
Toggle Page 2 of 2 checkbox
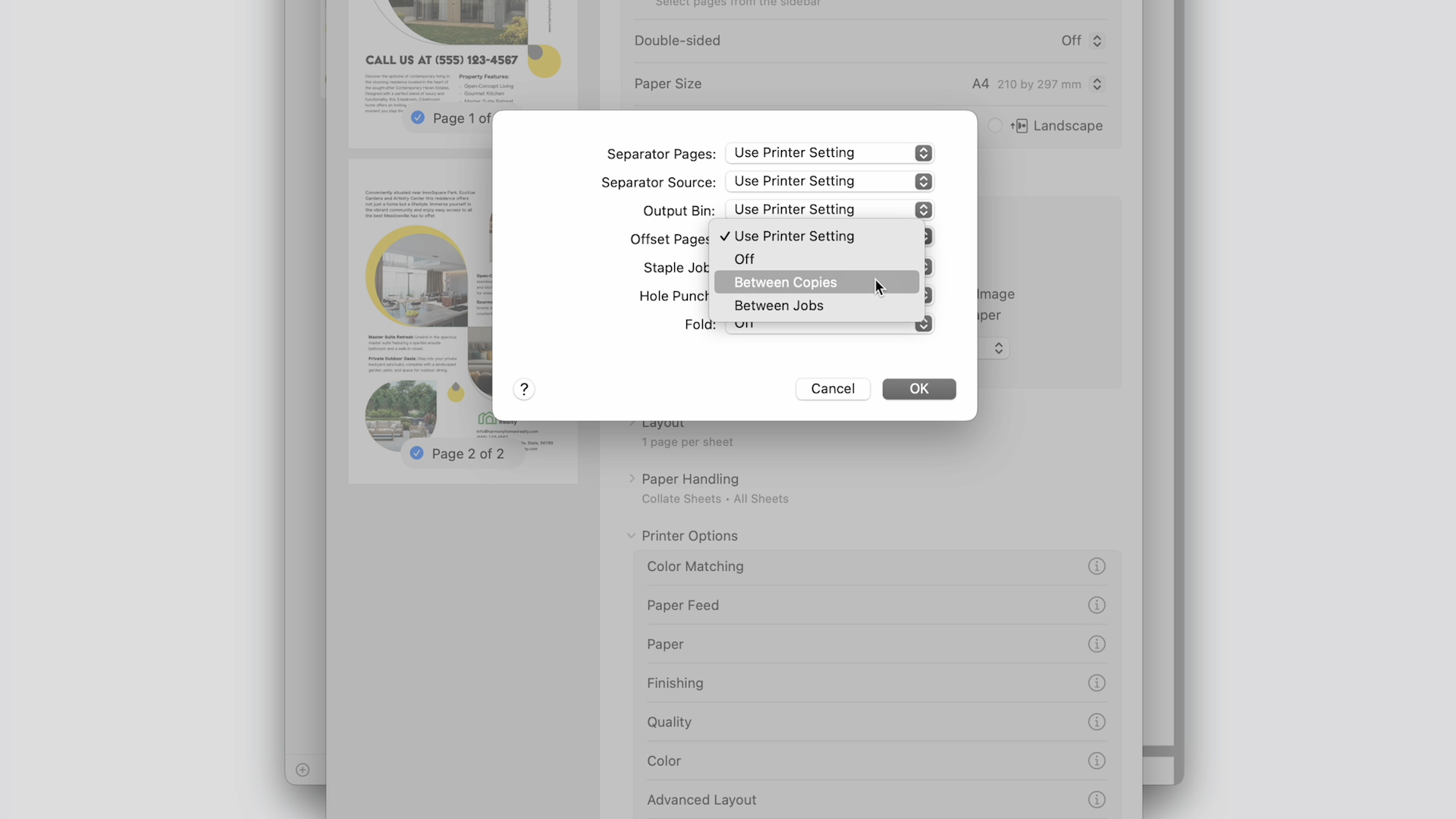(x=417, y=453)
